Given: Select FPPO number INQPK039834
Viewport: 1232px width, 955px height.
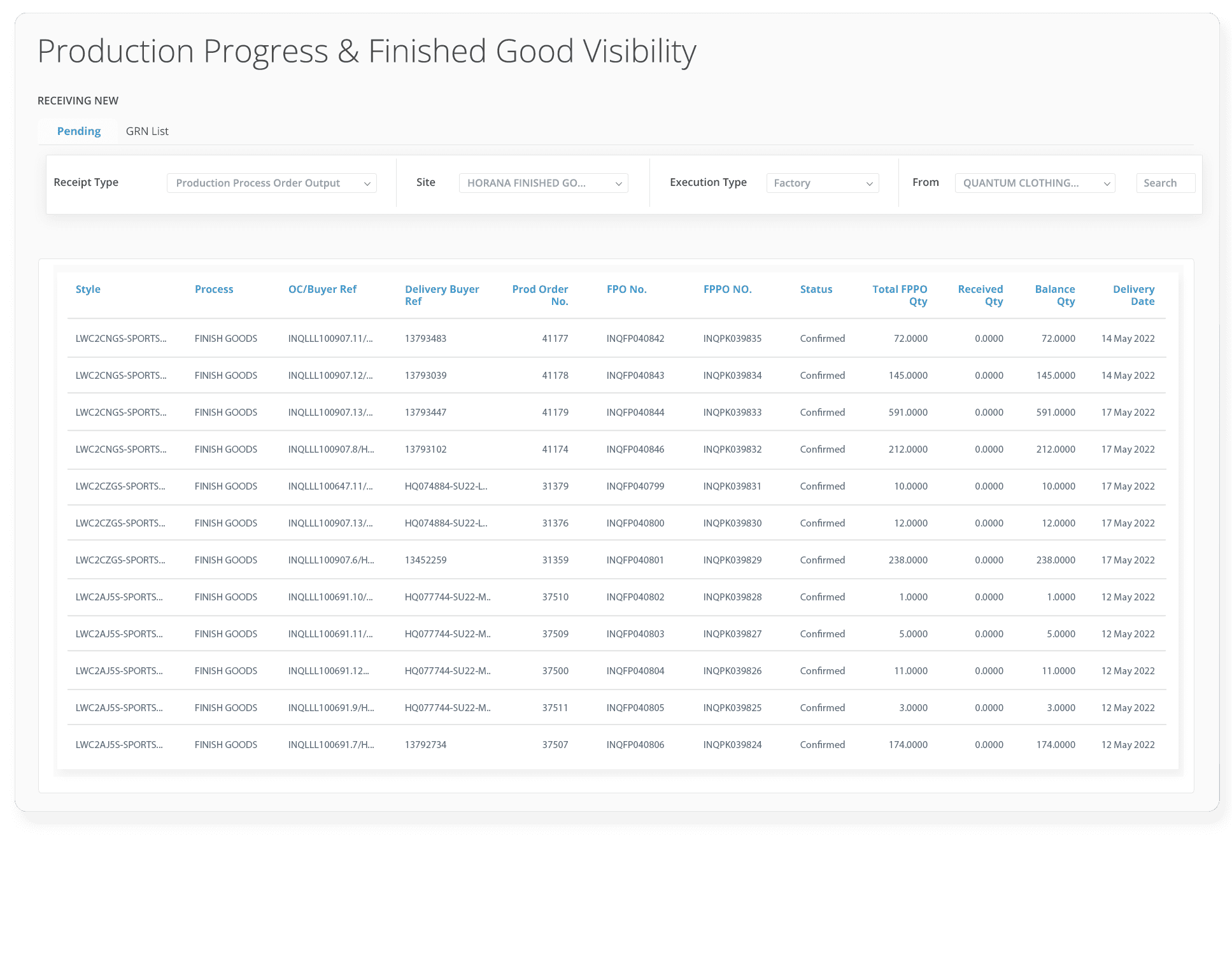Looking at the screenshot, I should coord(732,376).
